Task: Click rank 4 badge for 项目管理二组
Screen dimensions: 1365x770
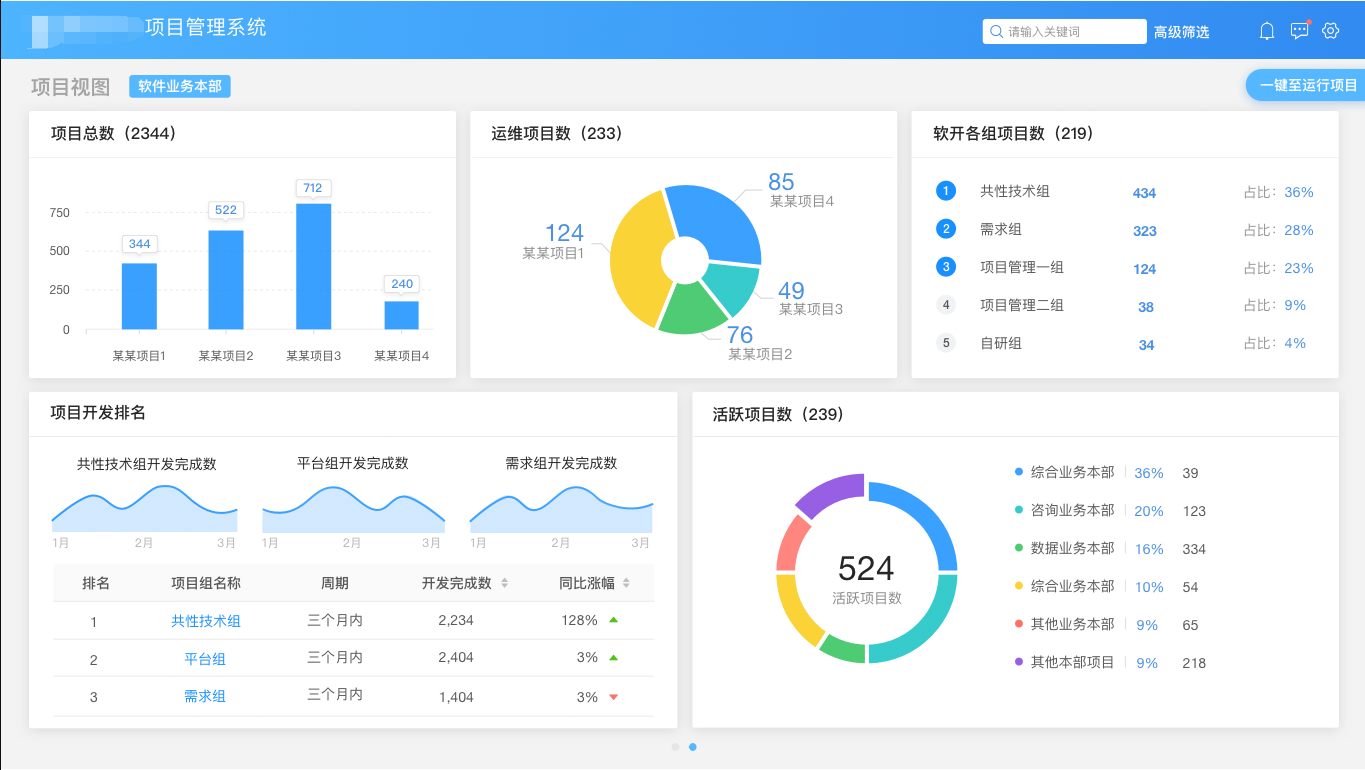Action: 946,305
